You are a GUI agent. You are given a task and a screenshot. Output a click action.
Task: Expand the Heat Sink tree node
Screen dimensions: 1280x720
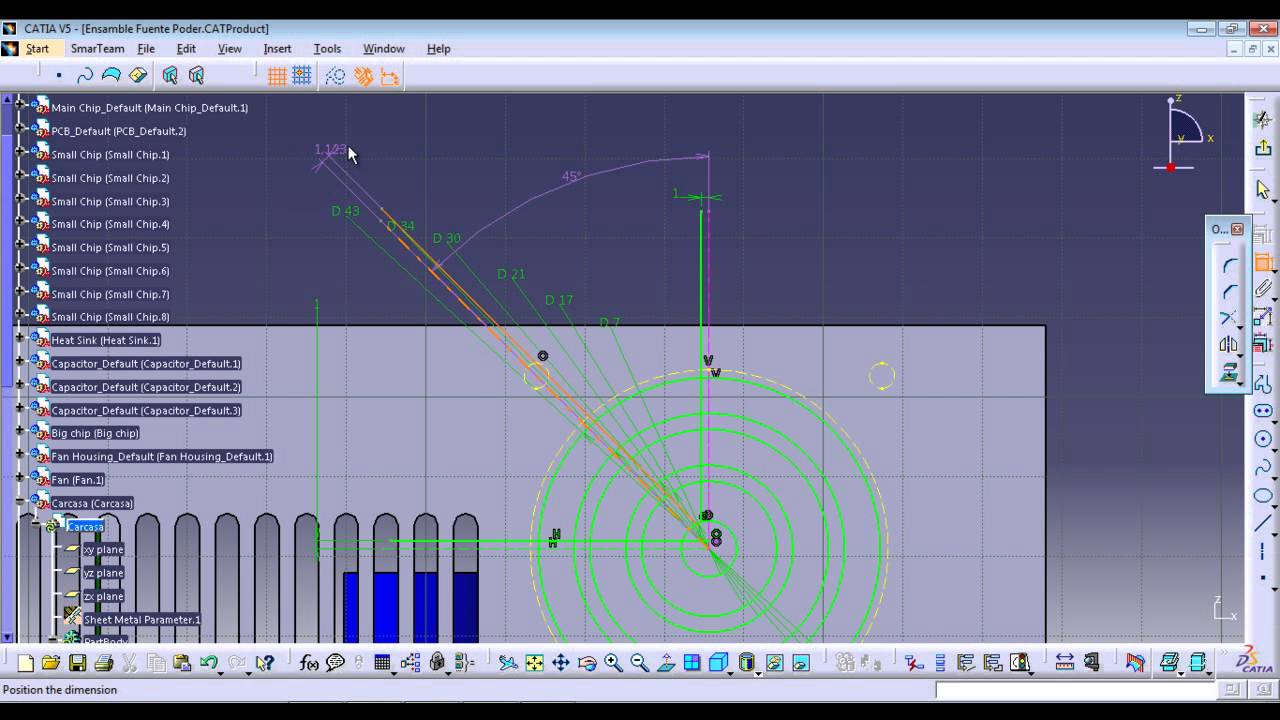pyautogui.click(x=20, y=337)
